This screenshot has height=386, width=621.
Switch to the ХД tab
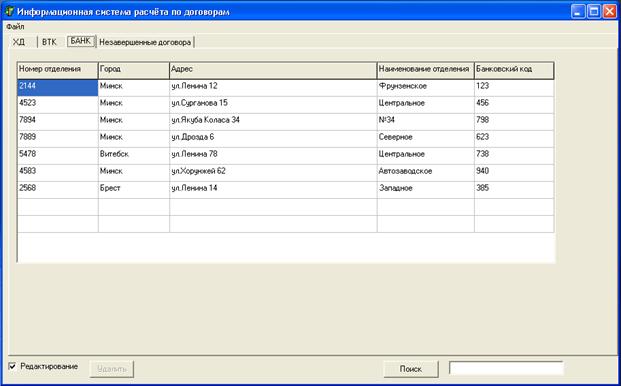pos(19,42)
